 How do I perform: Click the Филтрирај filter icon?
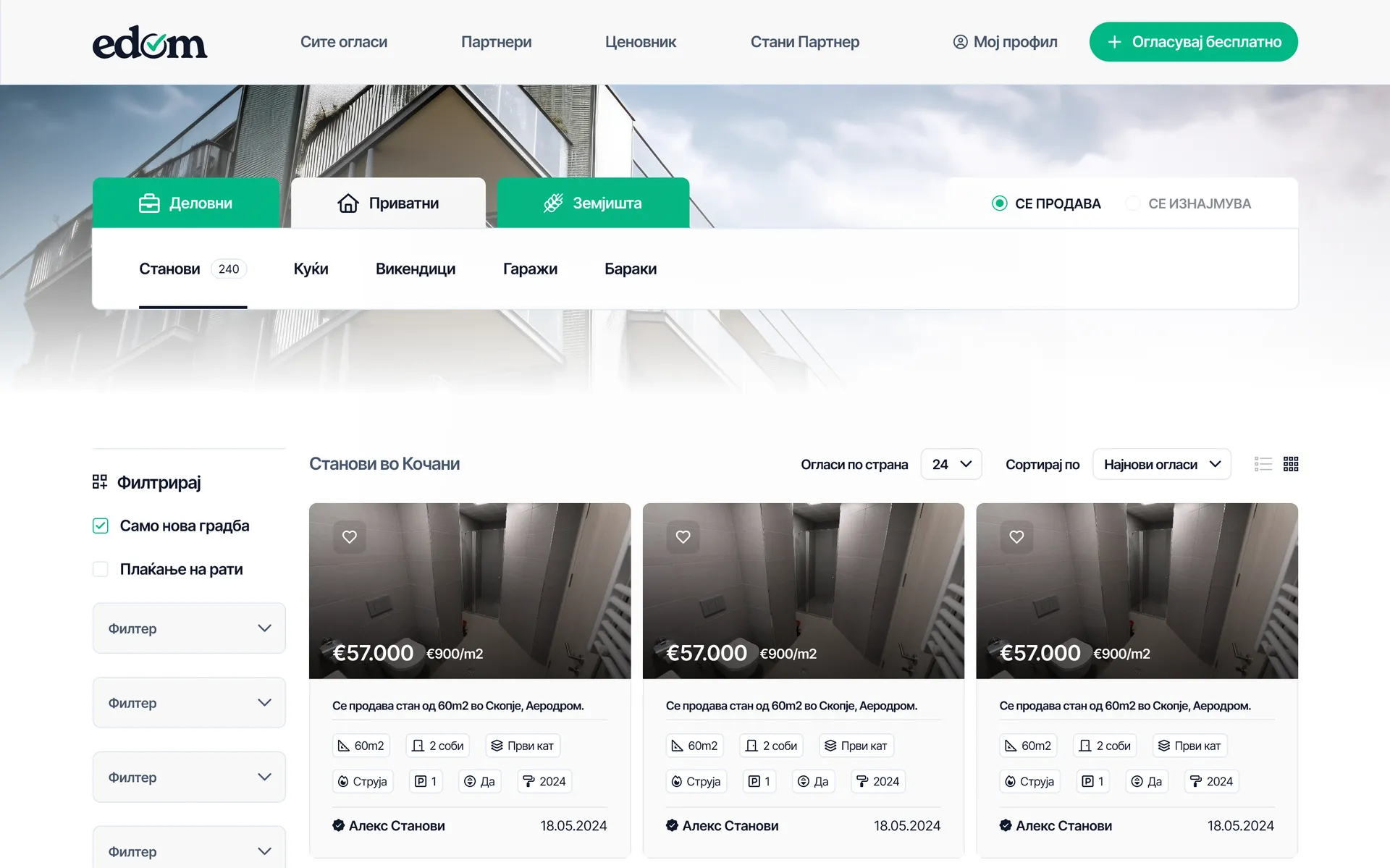point(100,482)
